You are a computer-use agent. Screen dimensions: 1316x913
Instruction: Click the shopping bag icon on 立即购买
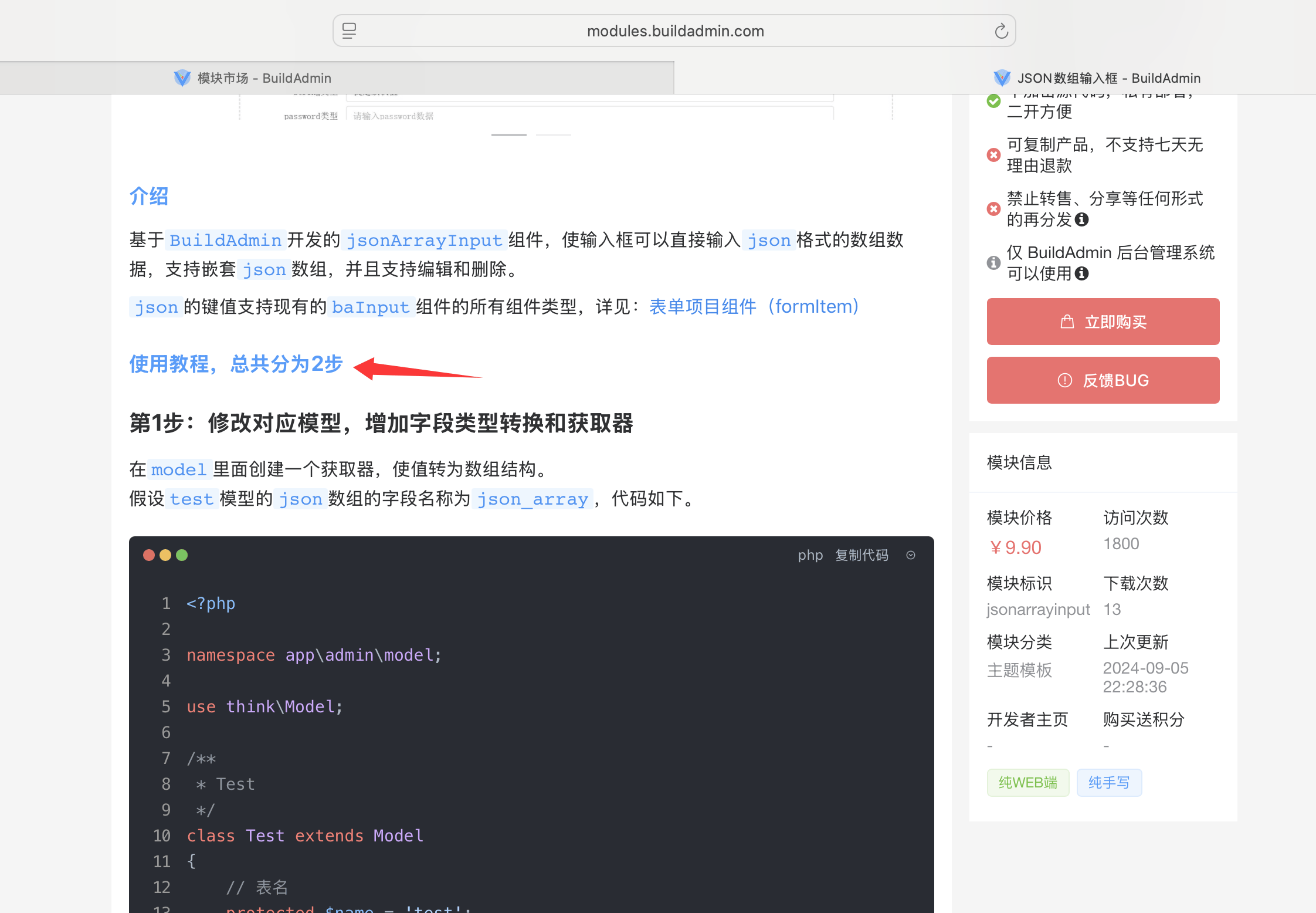[x=1067, y=322]
